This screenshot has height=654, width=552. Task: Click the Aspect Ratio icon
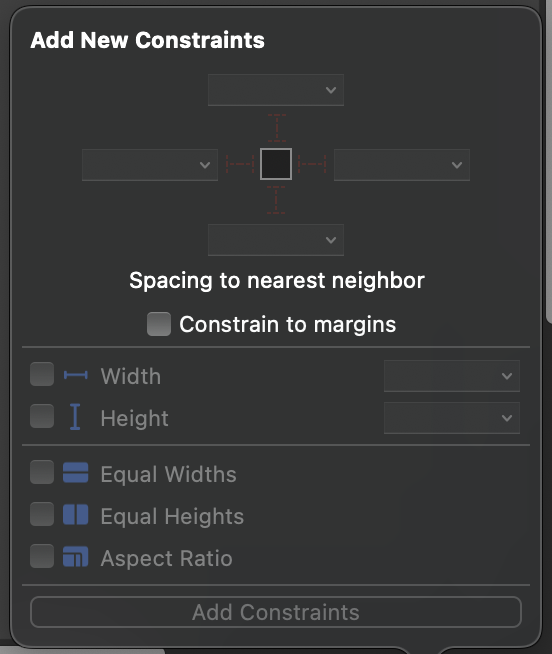pos(76,557)
